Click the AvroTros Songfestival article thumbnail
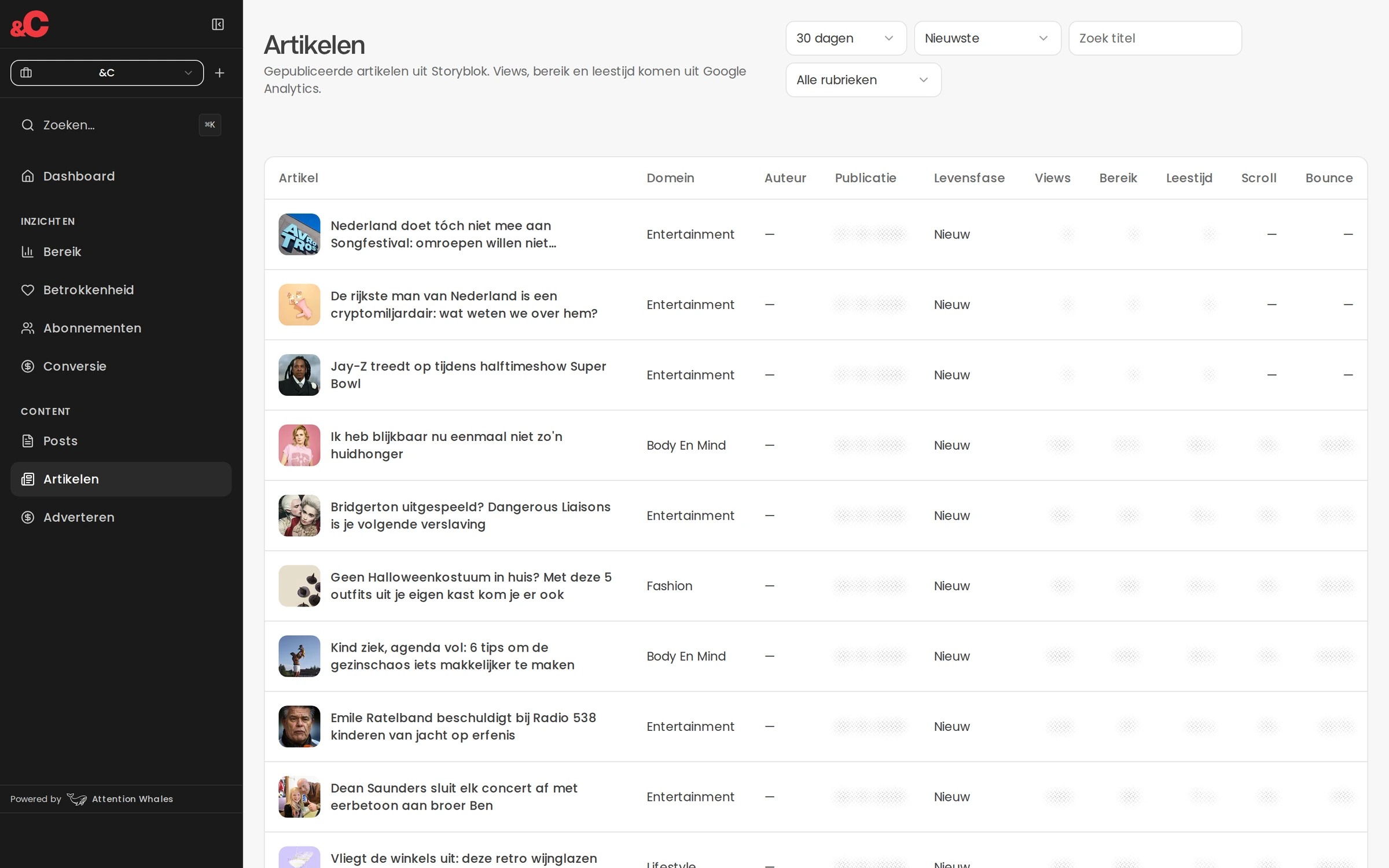This screenshot has width=1389, height=868. tap(299, 234)
